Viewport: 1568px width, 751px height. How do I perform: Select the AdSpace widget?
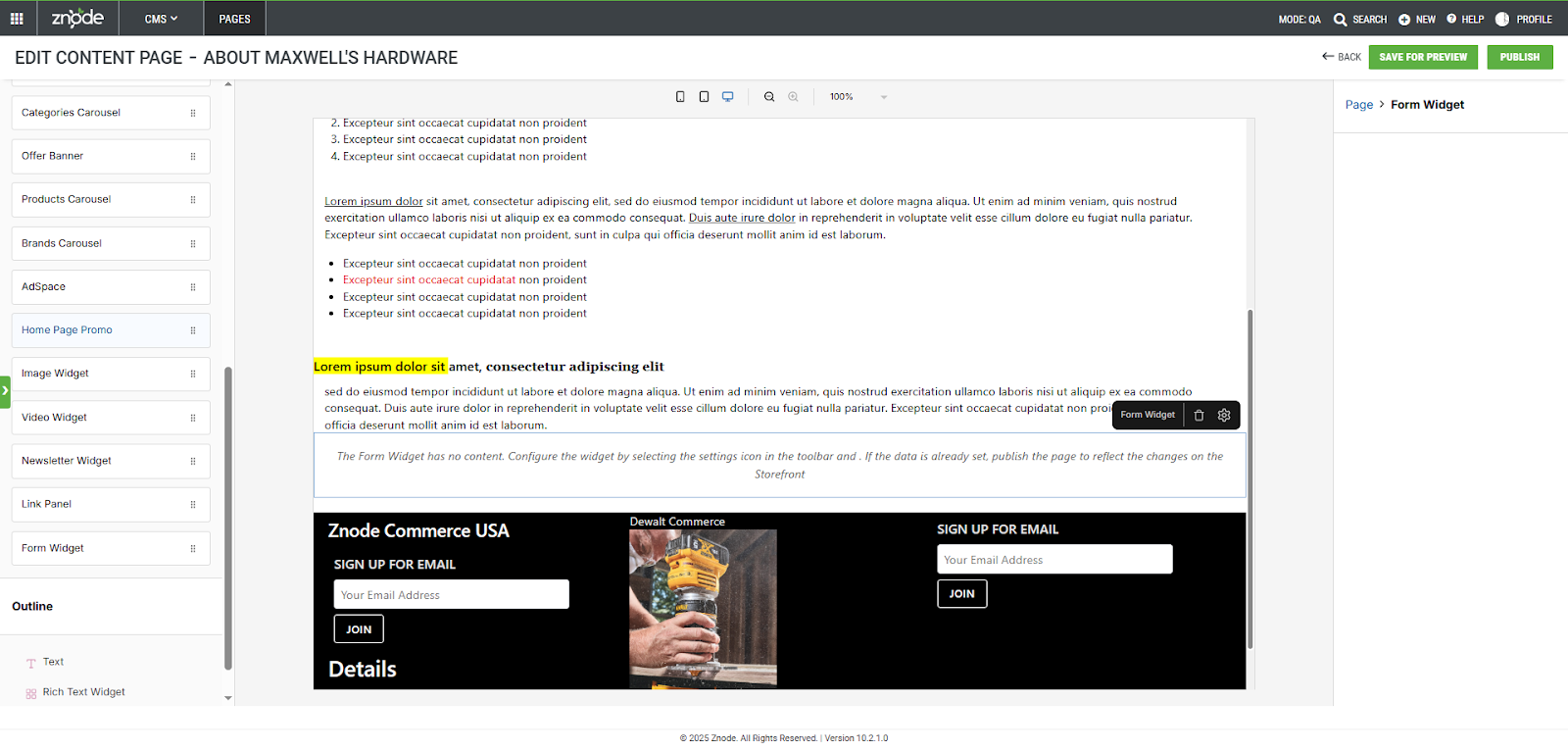click(x=111, y=286)
